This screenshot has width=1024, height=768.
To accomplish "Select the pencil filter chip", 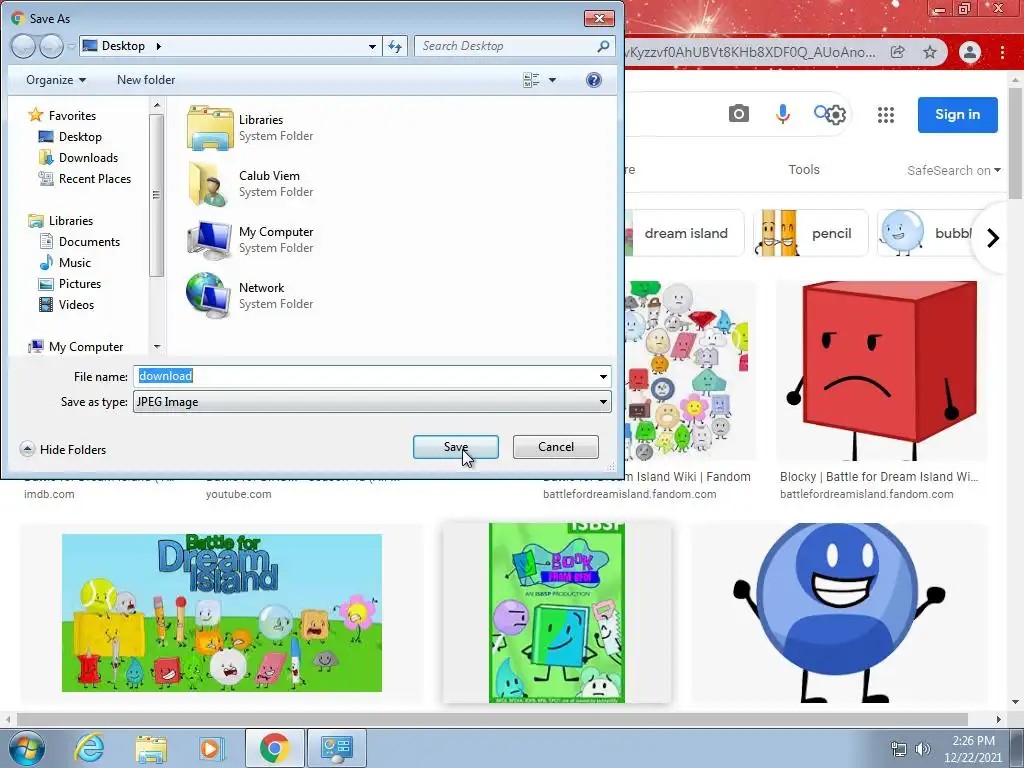I will coord(810,233).
